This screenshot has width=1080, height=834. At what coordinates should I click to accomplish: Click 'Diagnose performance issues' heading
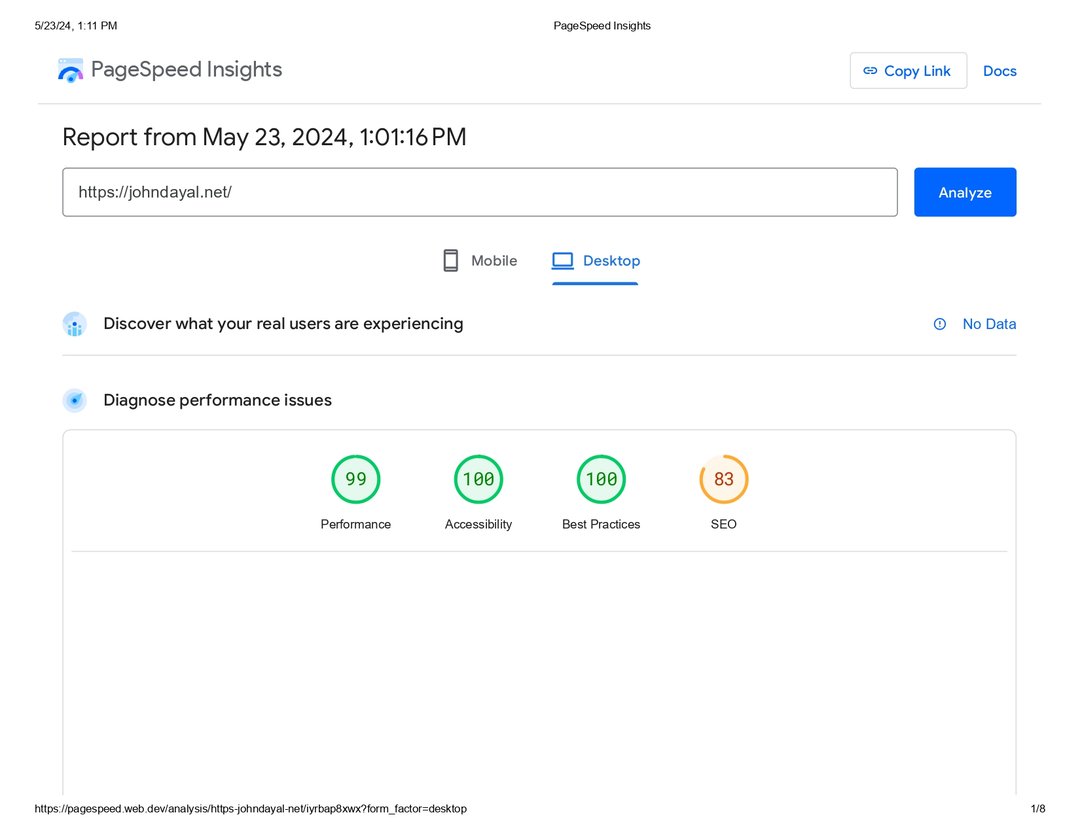pyautogui.click(x=218, y=400)
